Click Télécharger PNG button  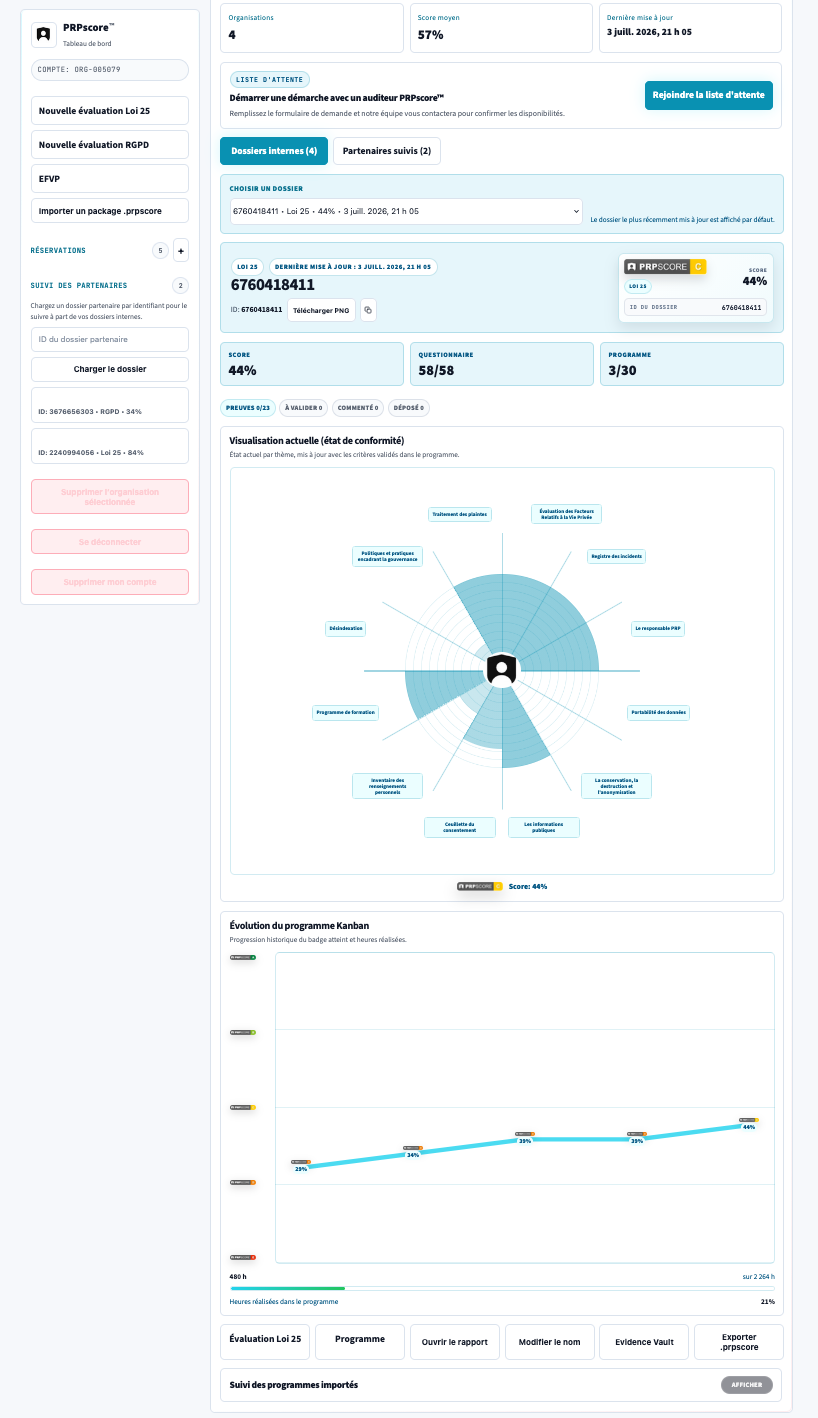click(322, 310)
